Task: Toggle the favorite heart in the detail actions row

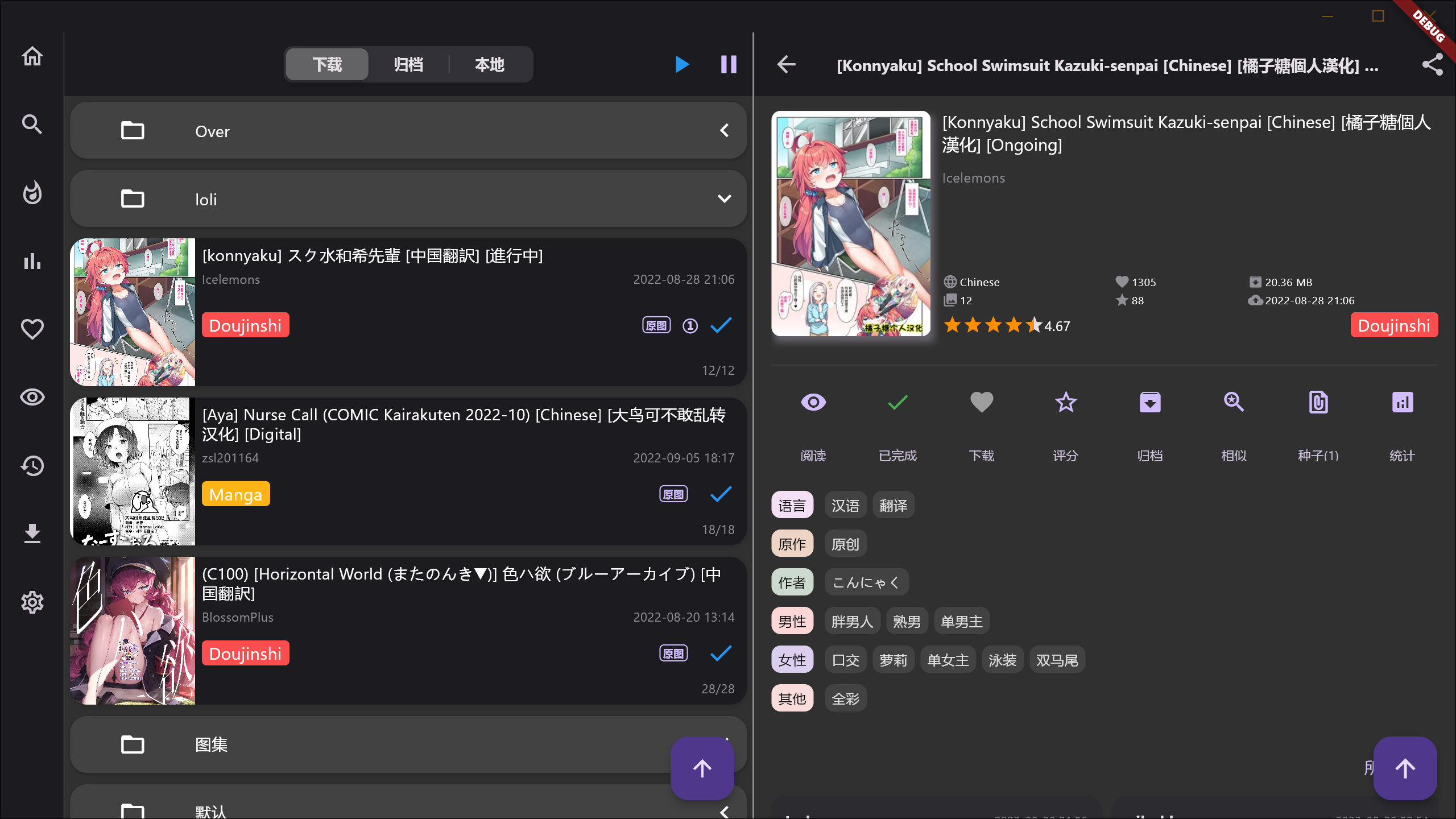Action: pos(982,403)
